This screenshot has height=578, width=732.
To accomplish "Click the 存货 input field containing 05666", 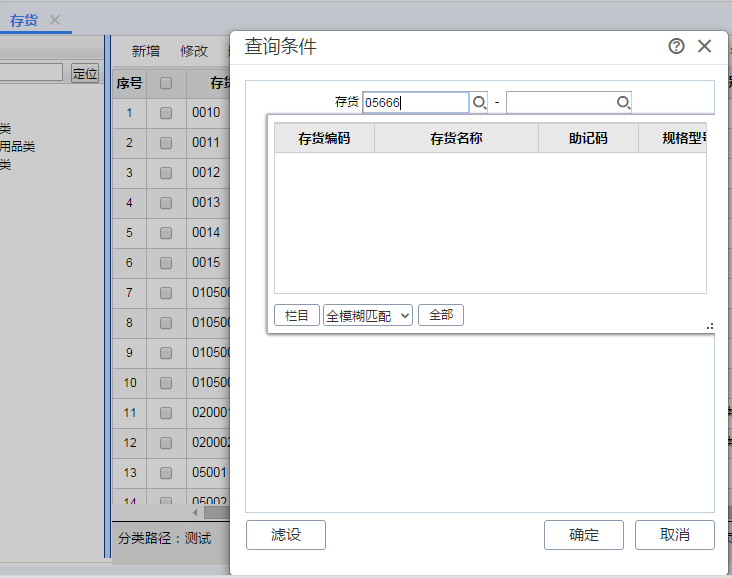I will [415, 102].
